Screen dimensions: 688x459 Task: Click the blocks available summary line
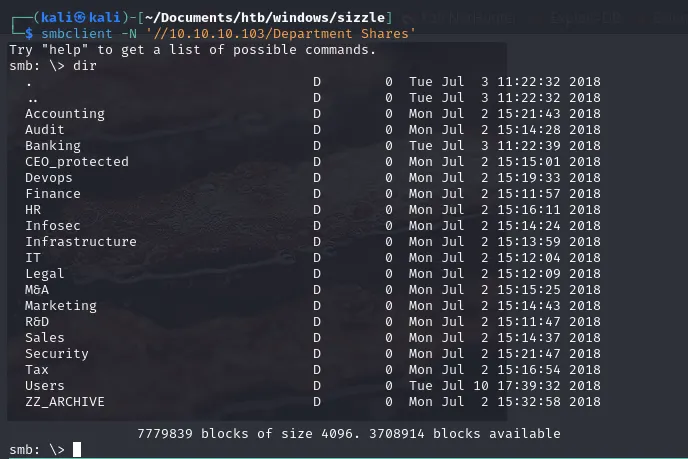348,434
